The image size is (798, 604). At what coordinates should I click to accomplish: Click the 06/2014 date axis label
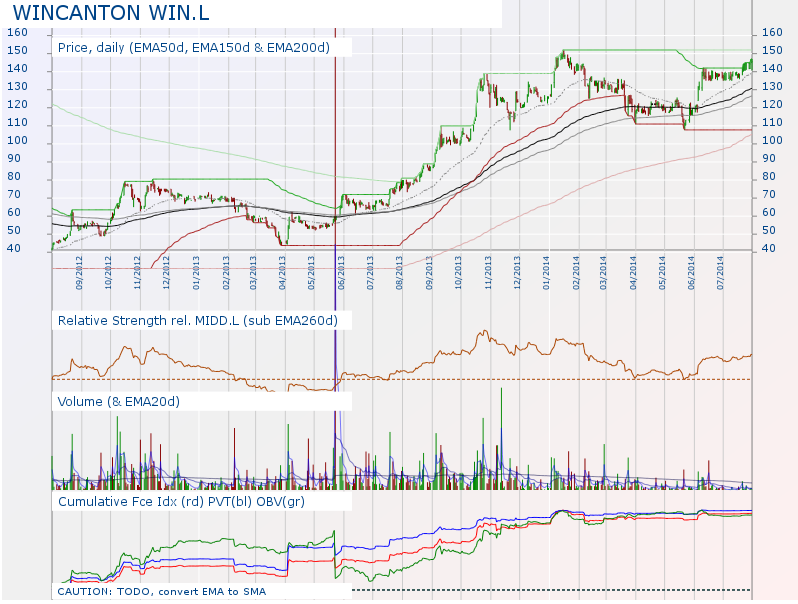click(691, 273)
